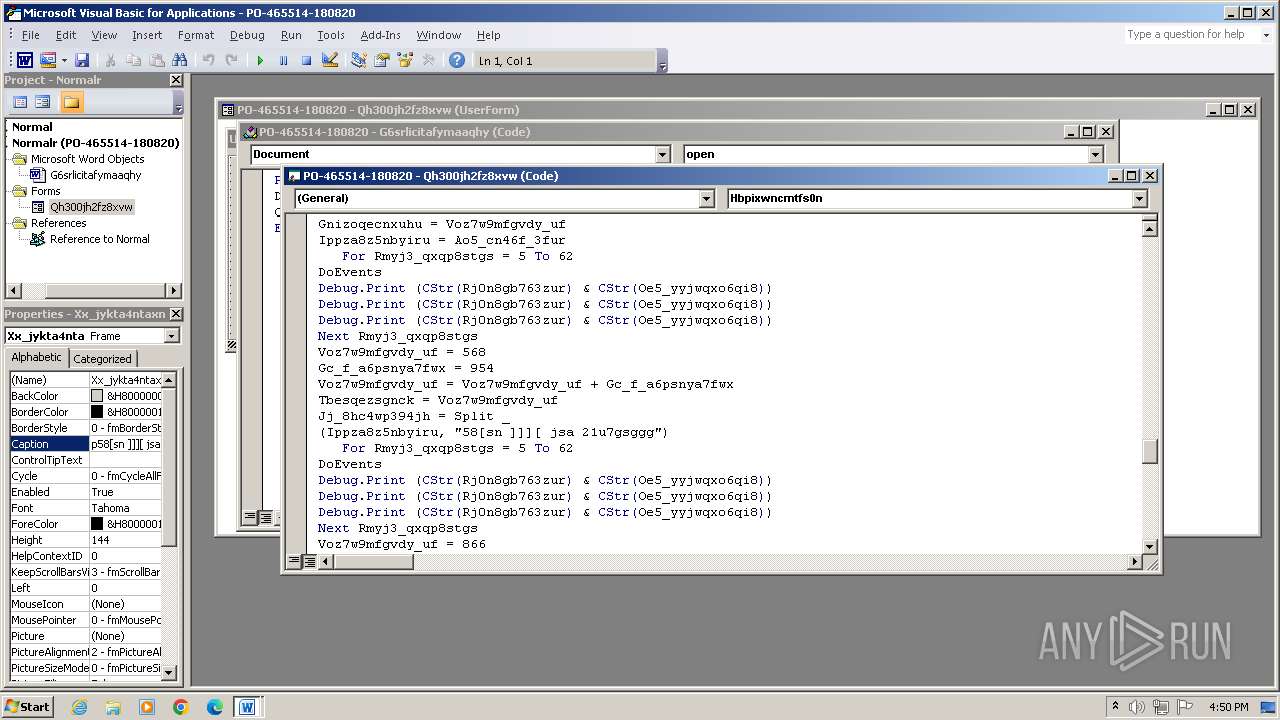Open Properties Window toolbar icon
This screenshot has height=720, width=1280.
pos(382,61)
